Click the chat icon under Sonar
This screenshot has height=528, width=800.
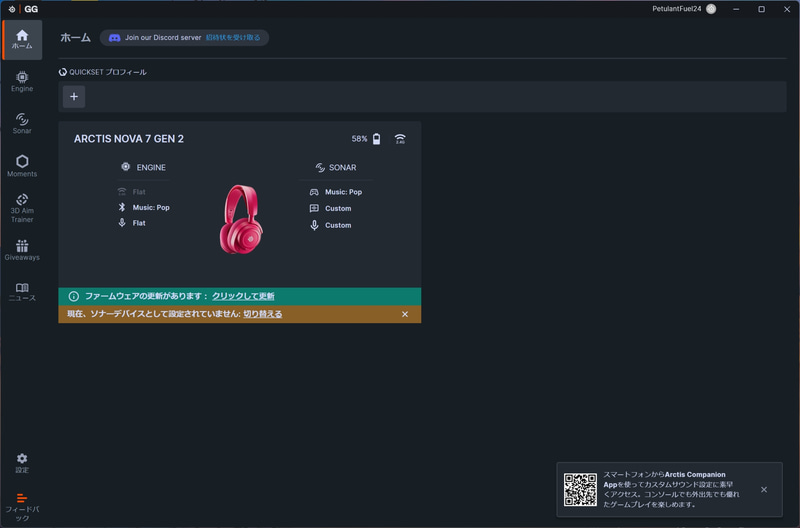[x=314, y=208]
